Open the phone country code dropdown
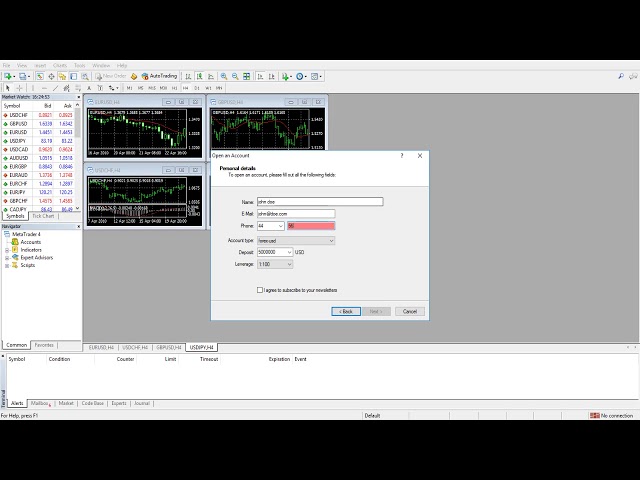 pyautogui.click(x=279, y=226)
